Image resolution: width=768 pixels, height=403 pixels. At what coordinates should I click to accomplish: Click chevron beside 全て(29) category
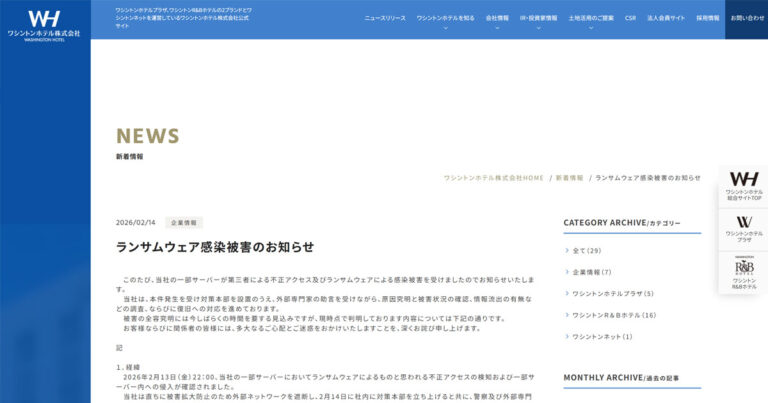tap(567, 251)
